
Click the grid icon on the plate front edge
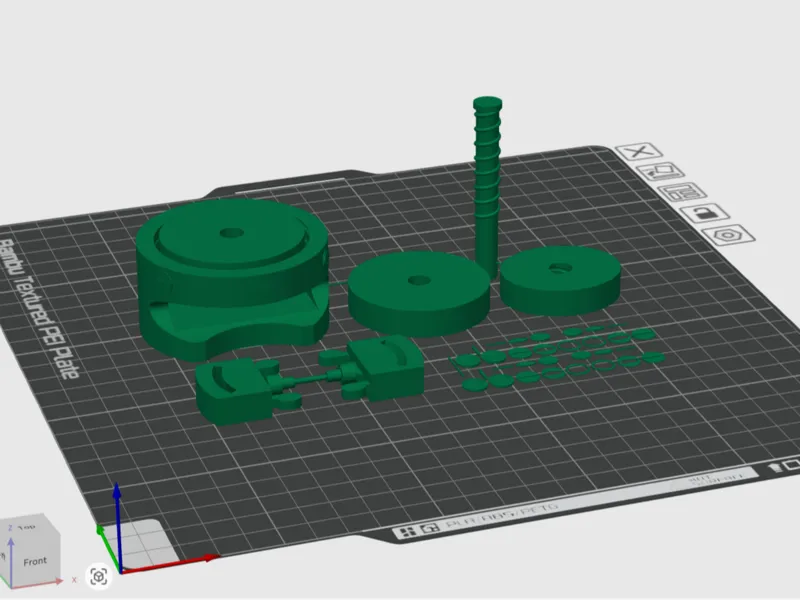click(407, 533)
